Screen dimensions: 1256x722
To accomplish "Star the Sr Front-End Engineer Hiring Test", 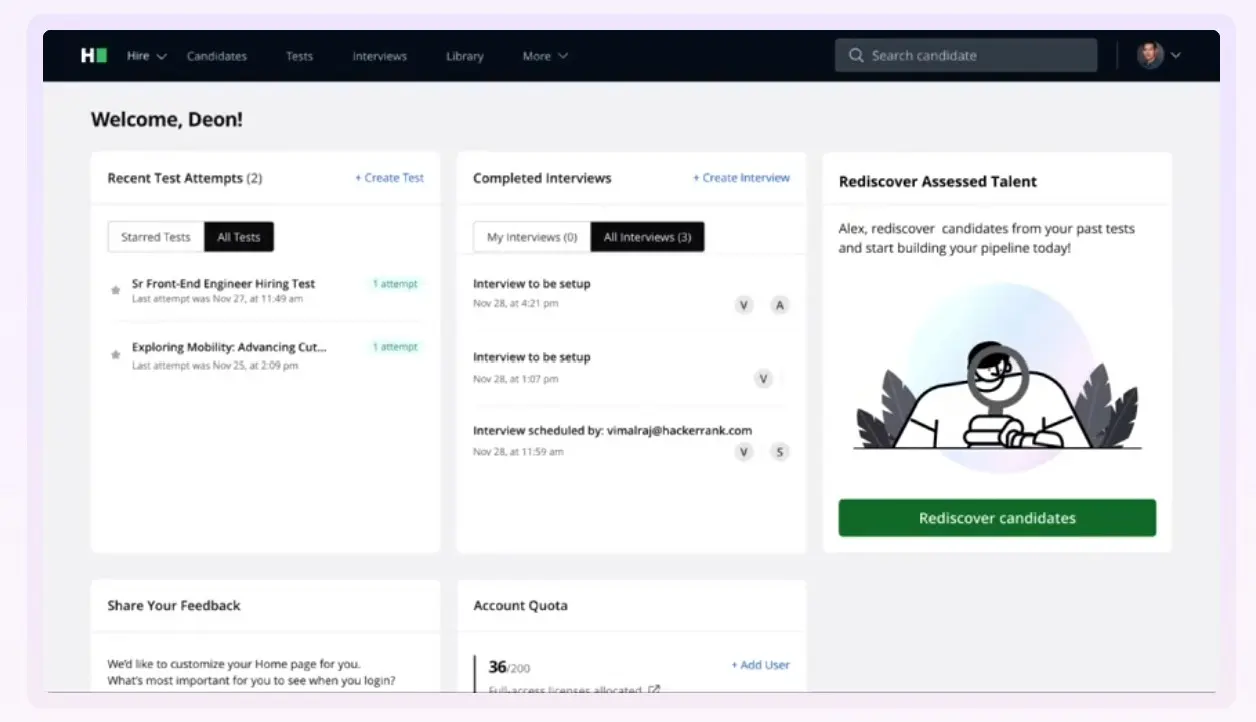I will tap(116, 291).
